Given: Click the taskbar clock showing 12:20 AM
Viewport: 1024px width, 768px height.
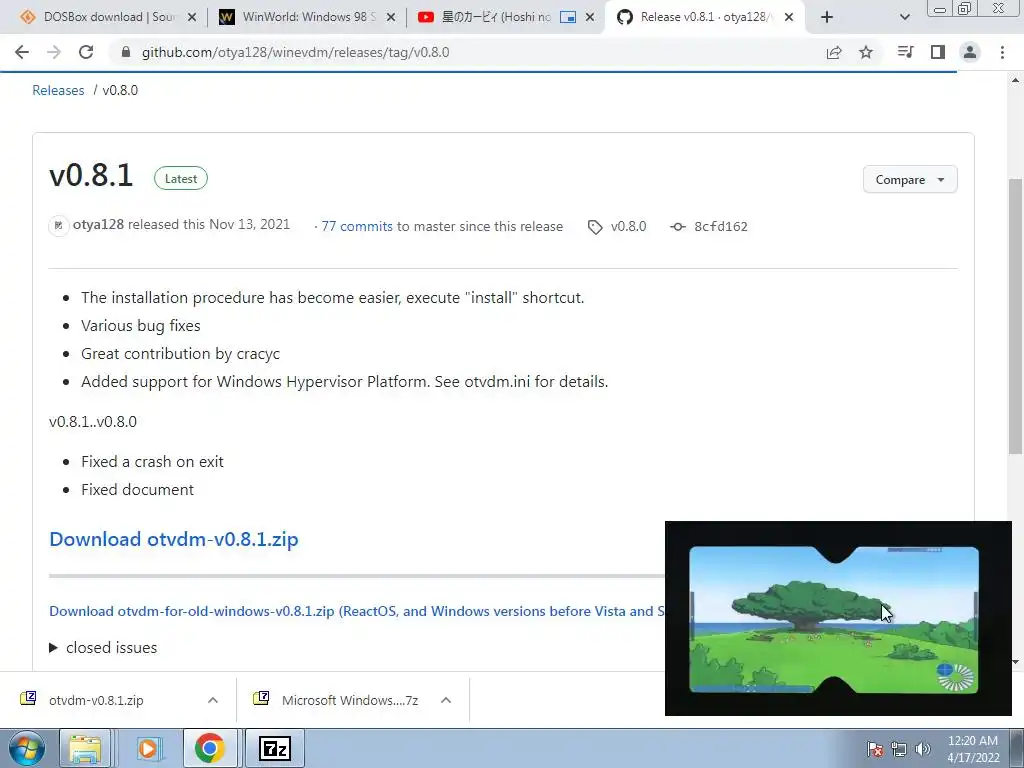Looking at the screenshot, I should click(973, 749).
